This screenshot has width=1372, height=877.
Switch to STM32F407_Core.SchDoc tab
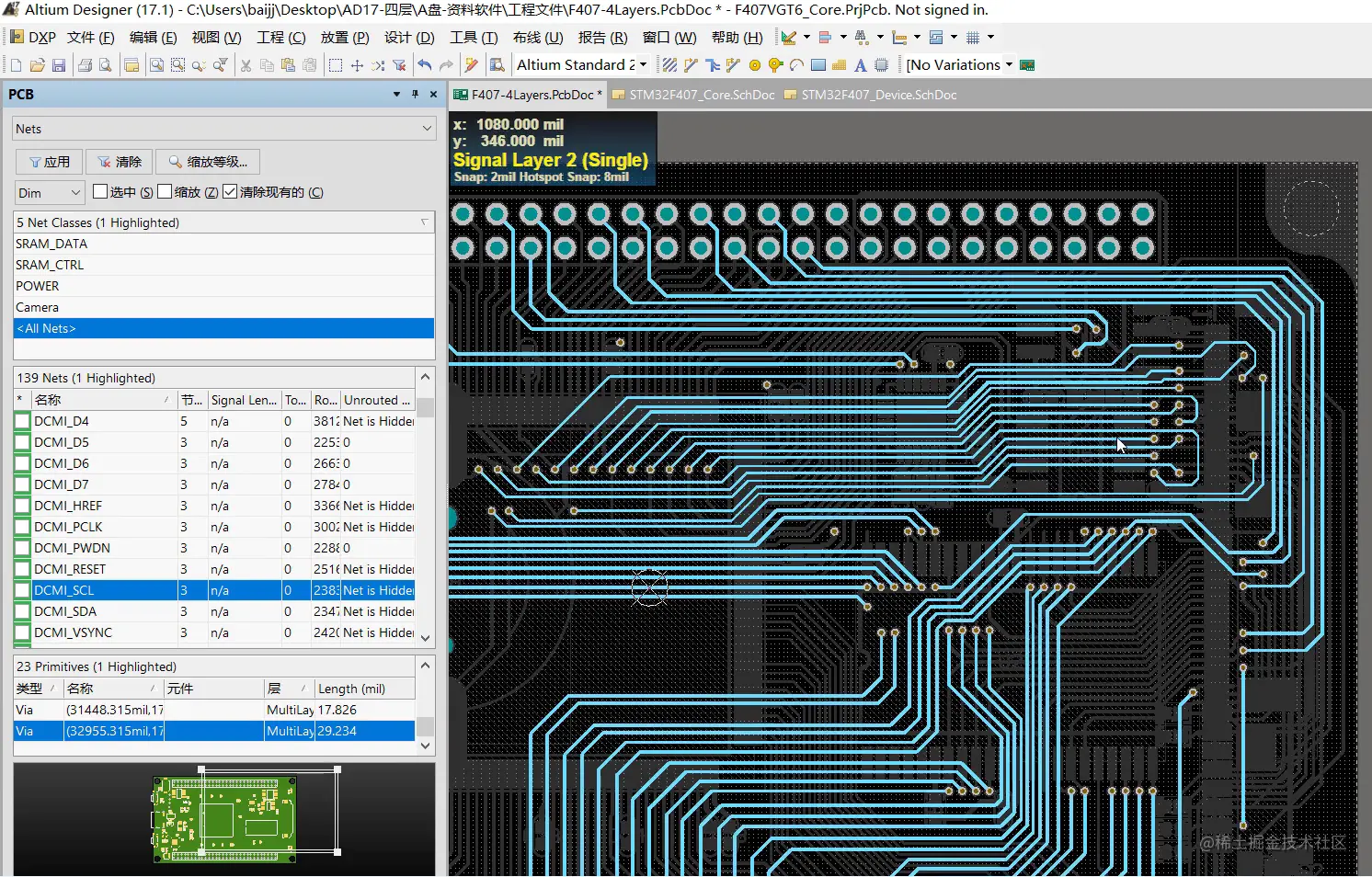coord(701,95)
